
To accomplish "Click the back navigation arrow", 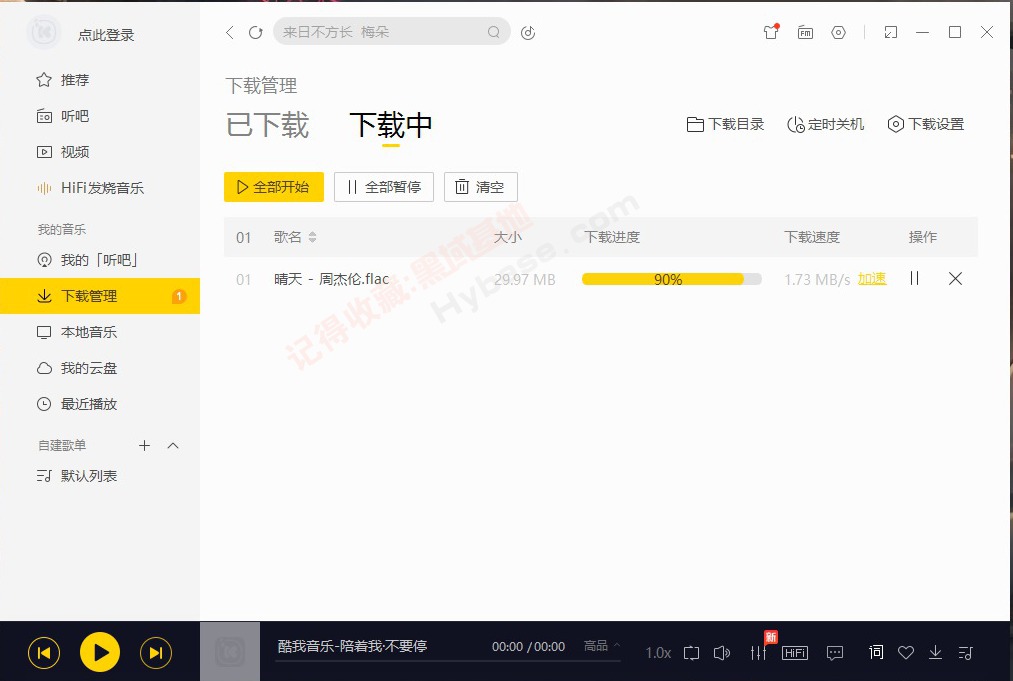I will (x=229, y=32).
